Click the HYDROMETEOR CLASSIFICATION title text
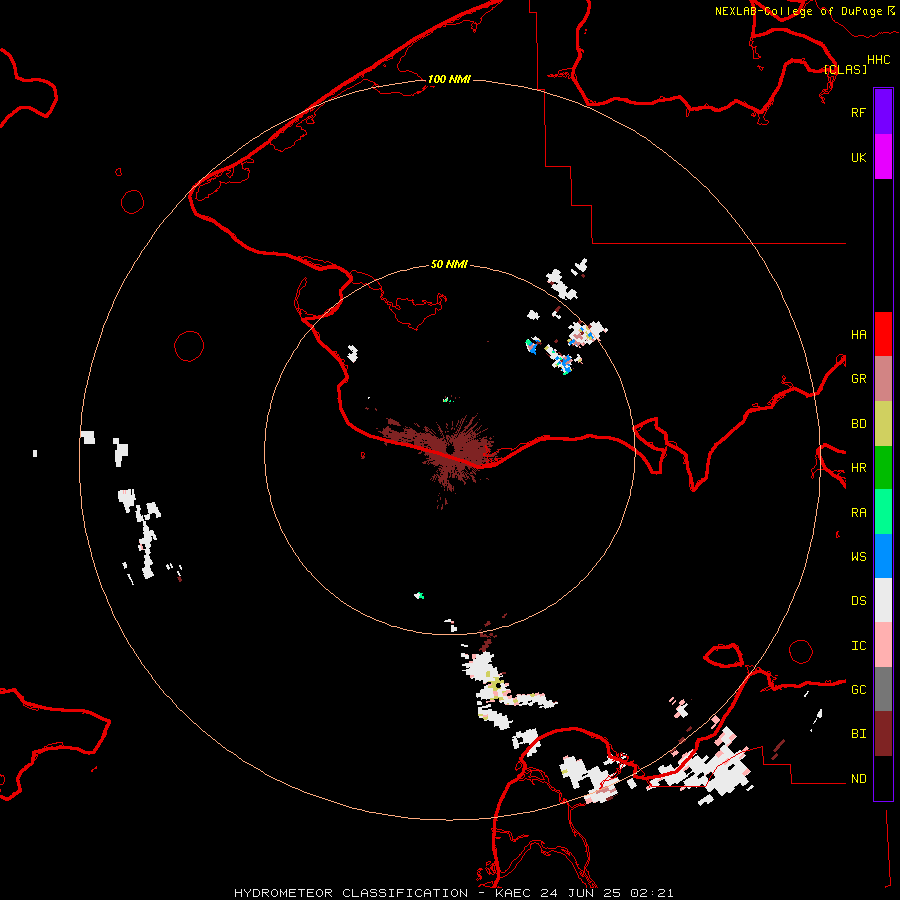 click(350, 893)
